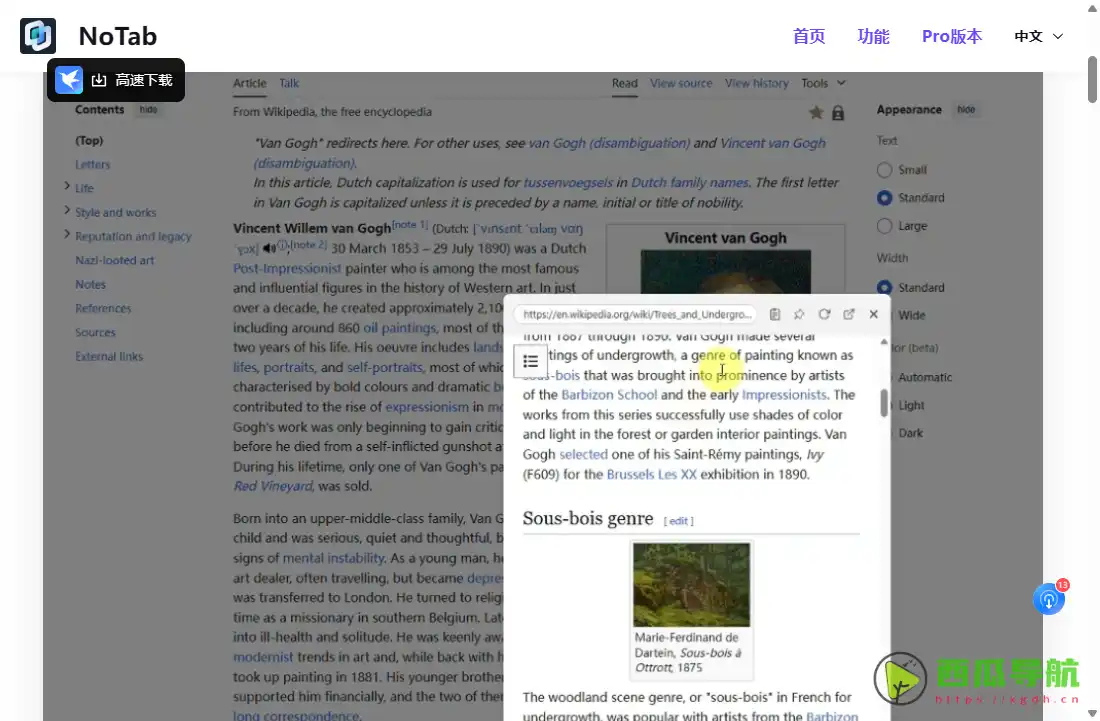Switch to the Talk tab
Screen dimensions: 1100x721
289,83
